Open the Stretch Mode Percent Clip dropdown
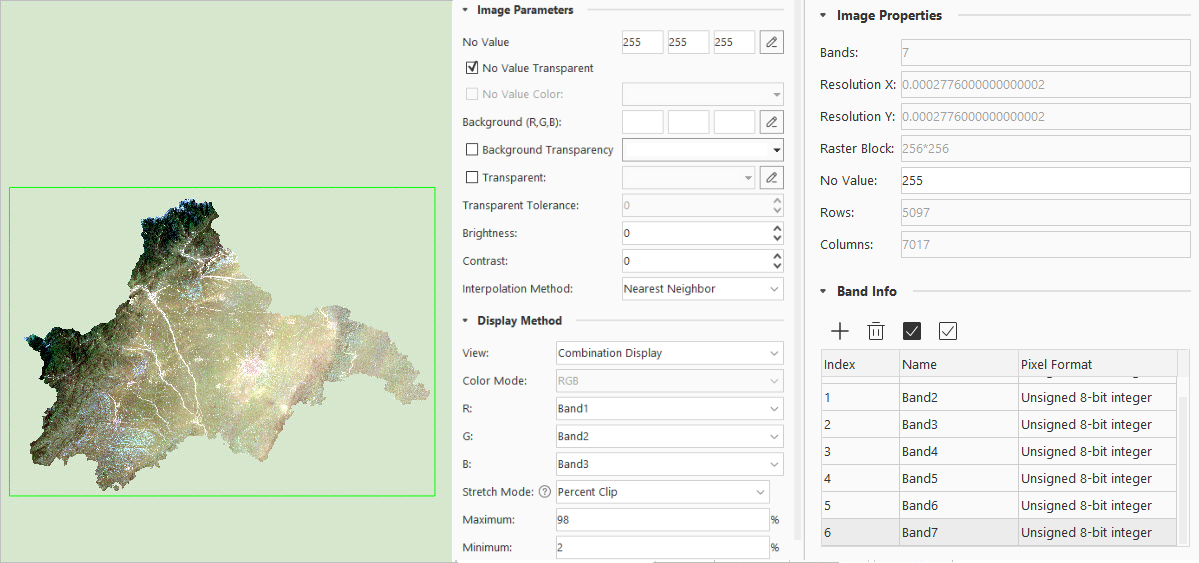The height and width of the screenshot is (563, 1199). pyautogui.click(x=662, y=492)
